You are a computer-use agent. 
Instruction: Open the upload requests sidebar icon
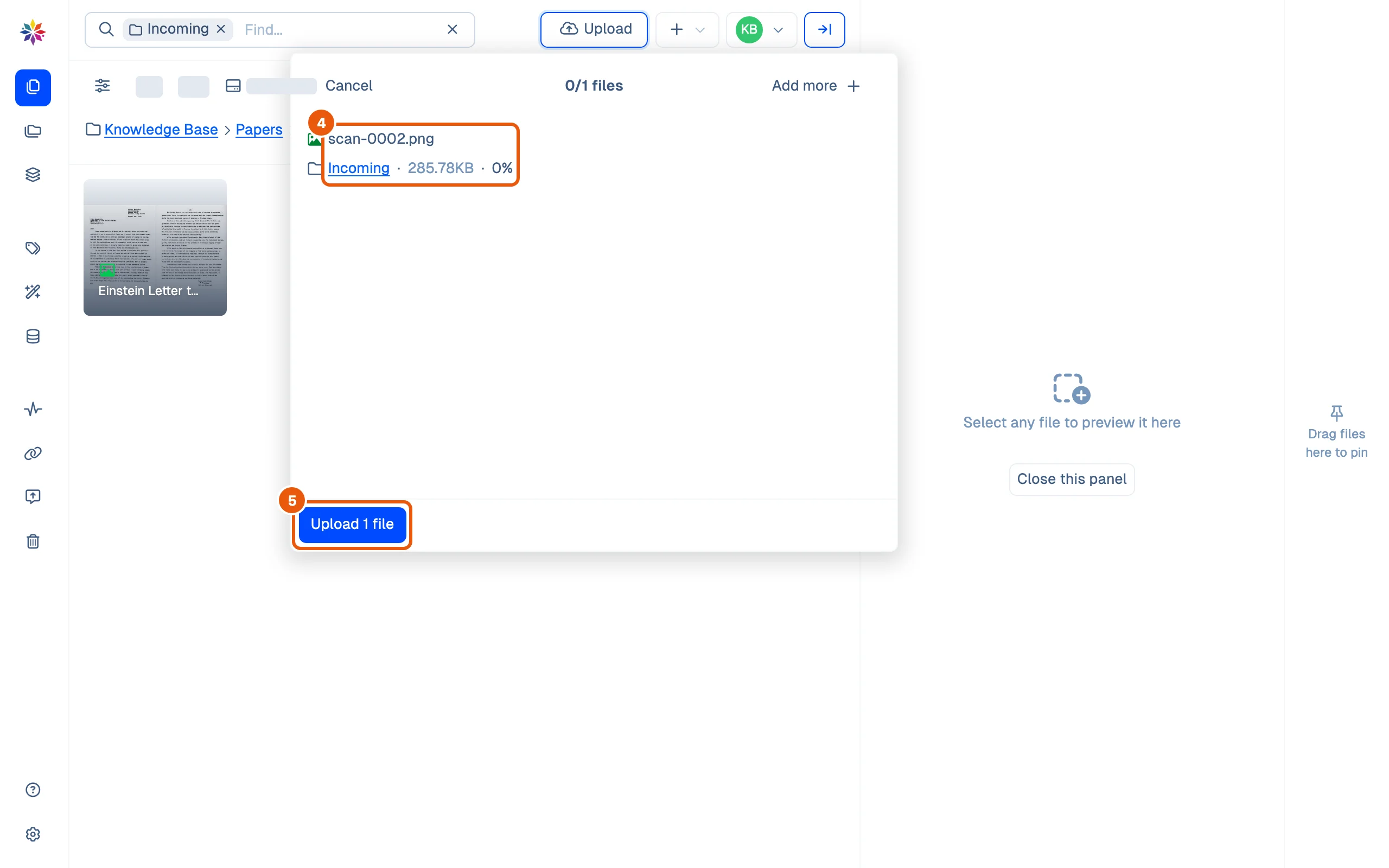tap(33, 496)
